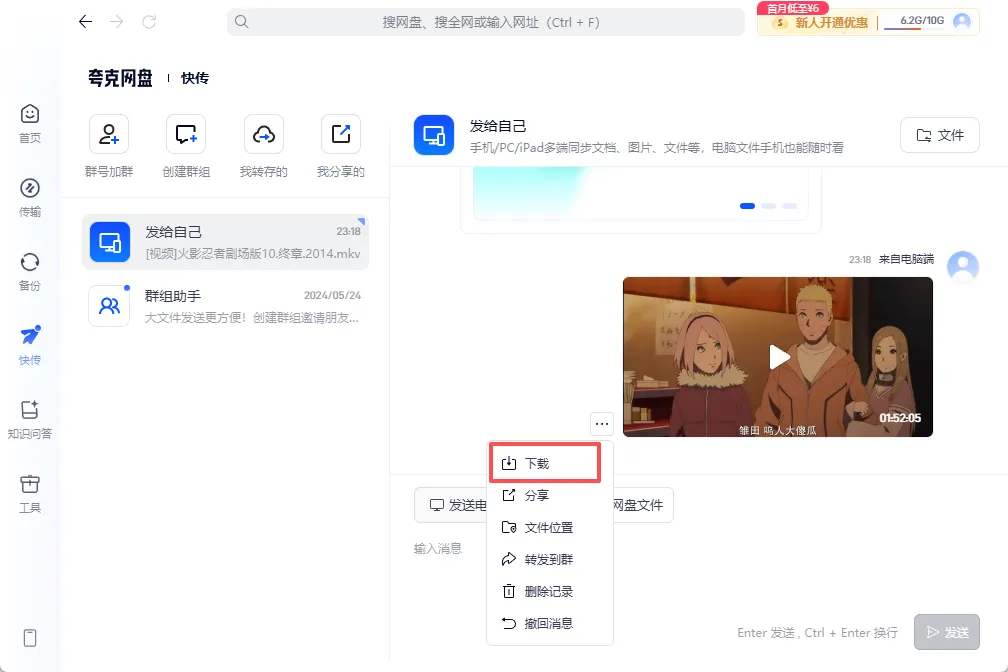1008x672 pixels.
Task: Click the 发送电脑文件 button
Action: click(451, 505)
